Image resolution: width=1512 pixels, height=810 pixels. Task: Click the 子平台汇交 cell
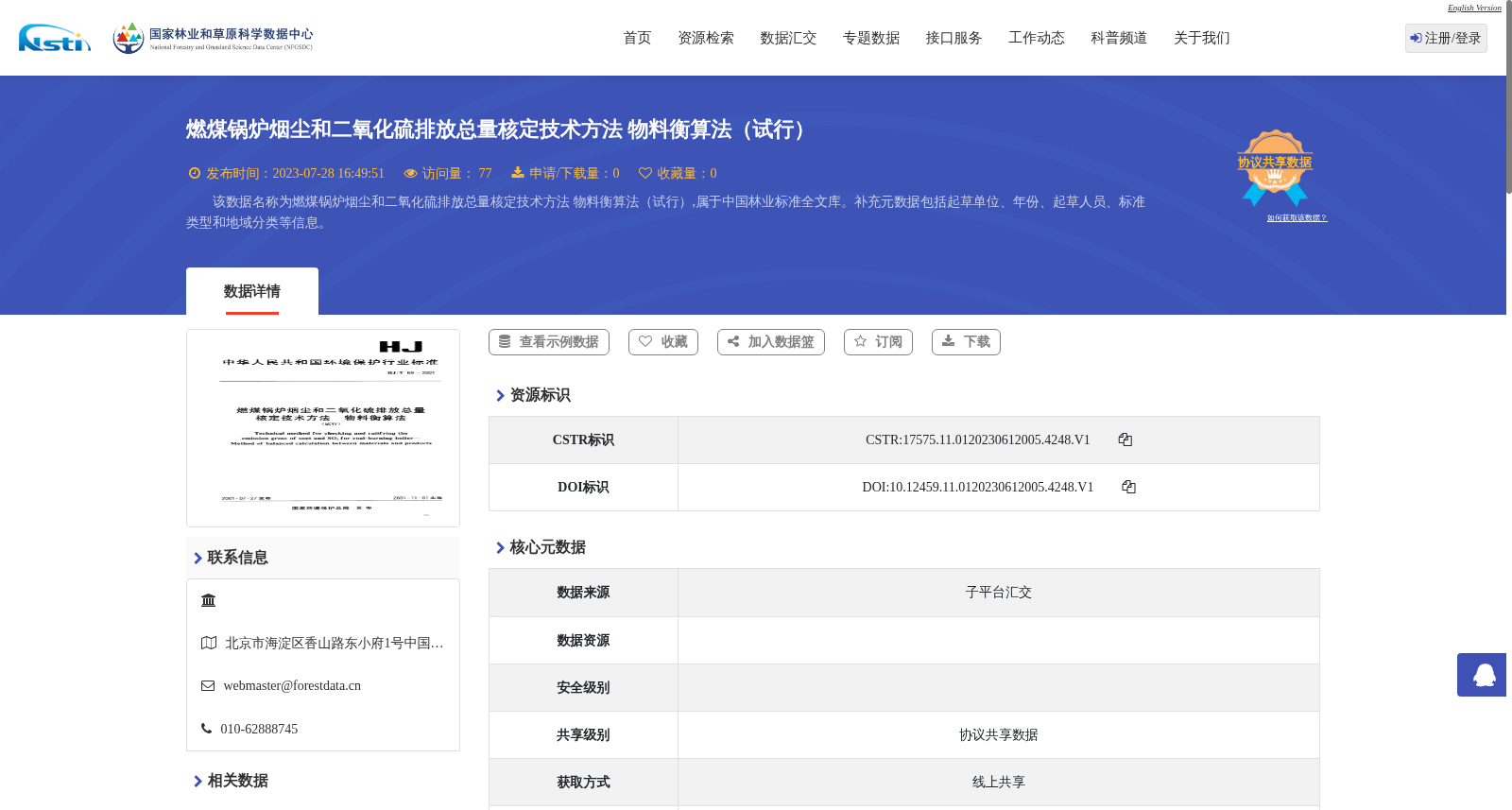[x=999, y=593]
